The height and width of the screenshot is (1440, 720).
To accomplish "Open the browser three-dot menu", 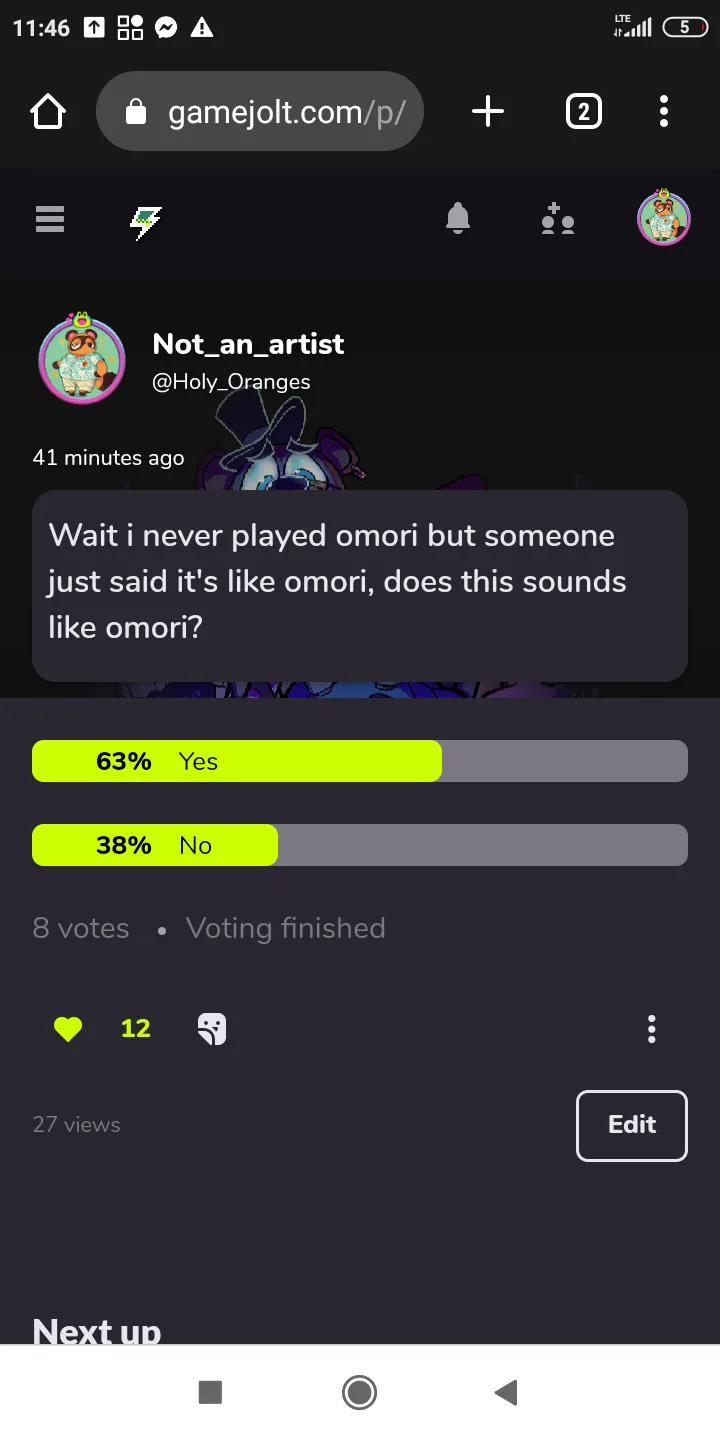I will click(663, 111).
